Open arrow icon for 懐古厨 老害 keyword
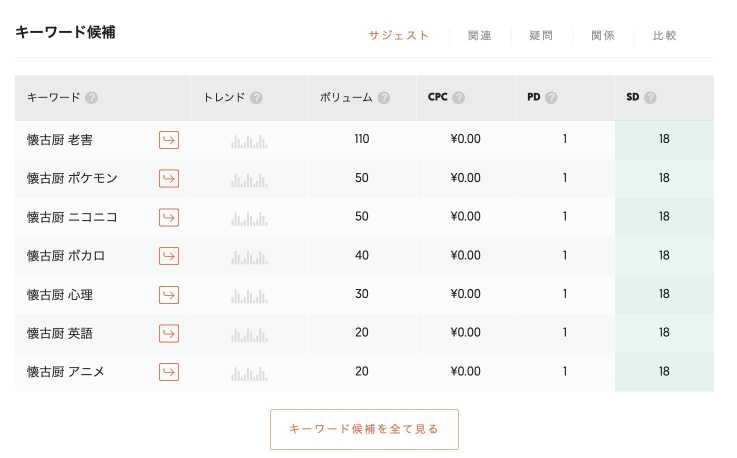Screen dimensions: 737x458 coord(169,140)
